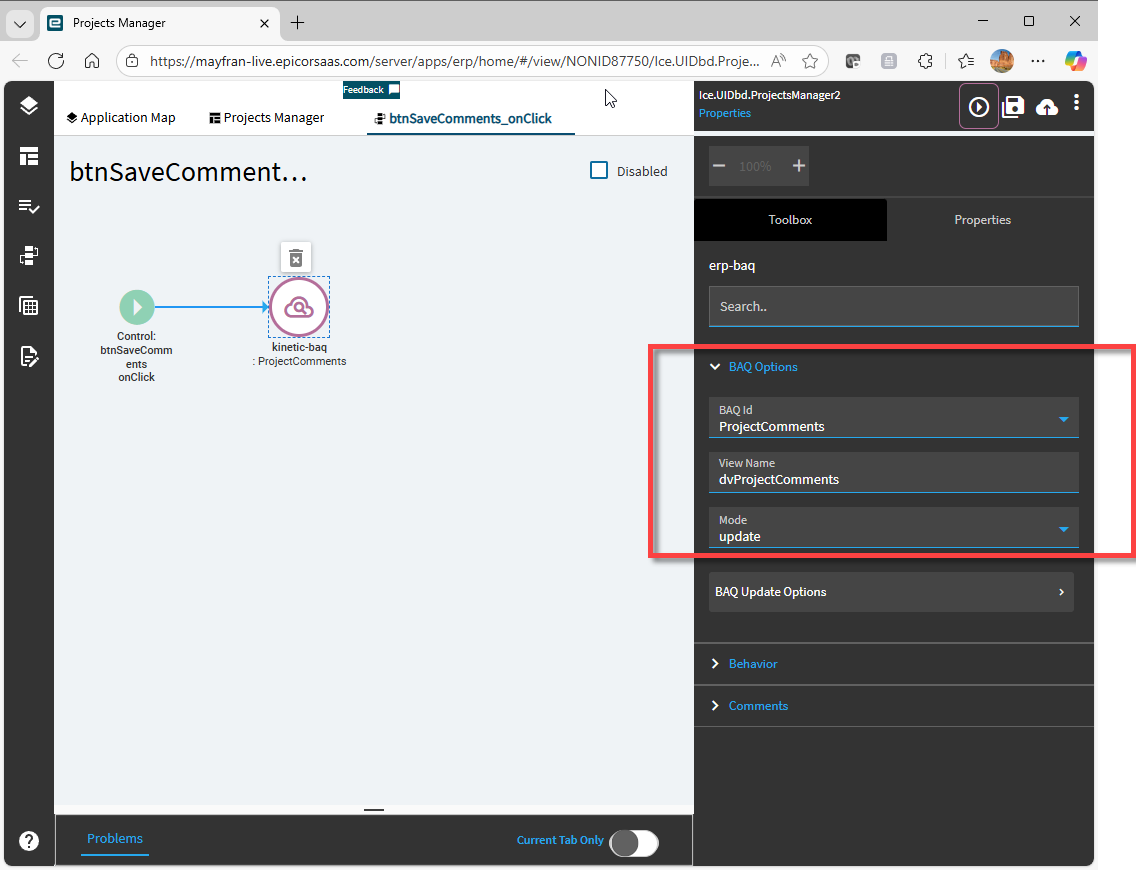The width and height of the screenshot is (1136, 870).
Task: Open the layout grid icon in left sidebar
Action: tap(29, 156)
